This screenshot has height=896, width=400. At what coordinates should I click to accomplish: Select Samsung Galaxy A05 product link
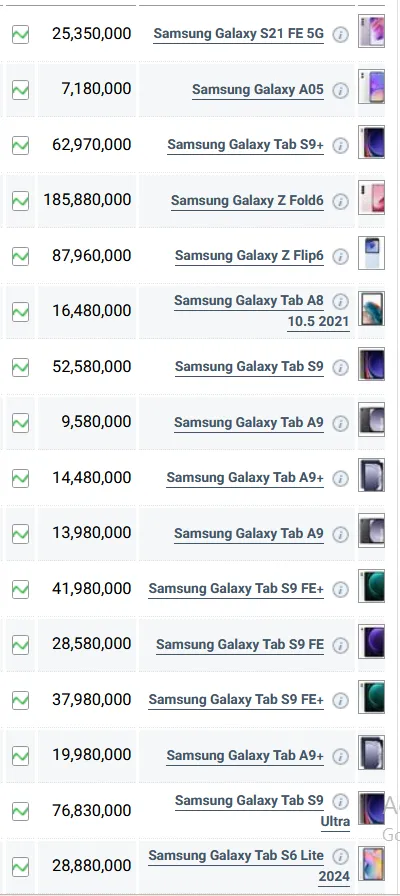coord(258,89)
